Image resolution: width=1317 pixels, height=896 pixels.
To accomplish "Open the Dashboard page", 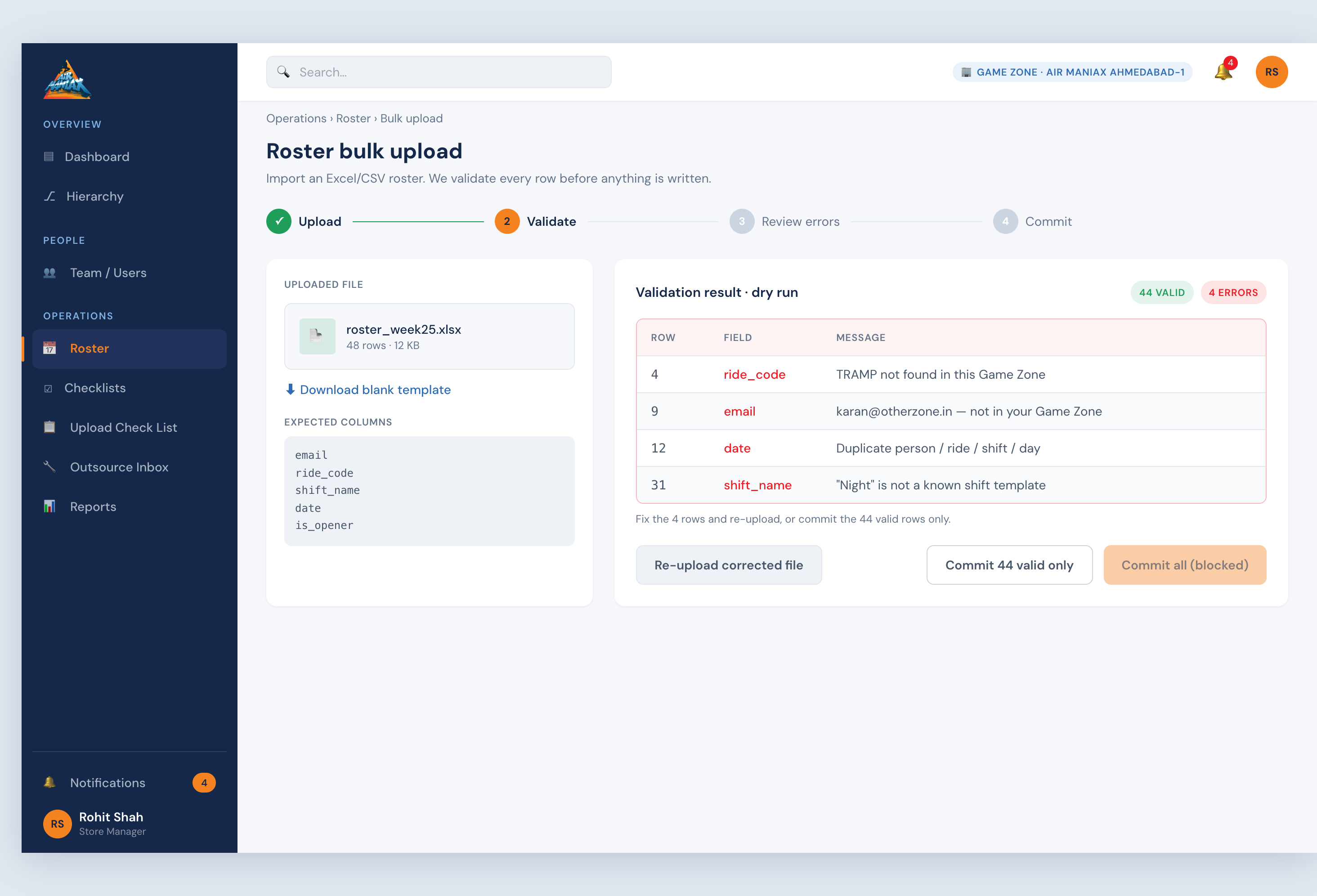I will click(x=129, y=157).
